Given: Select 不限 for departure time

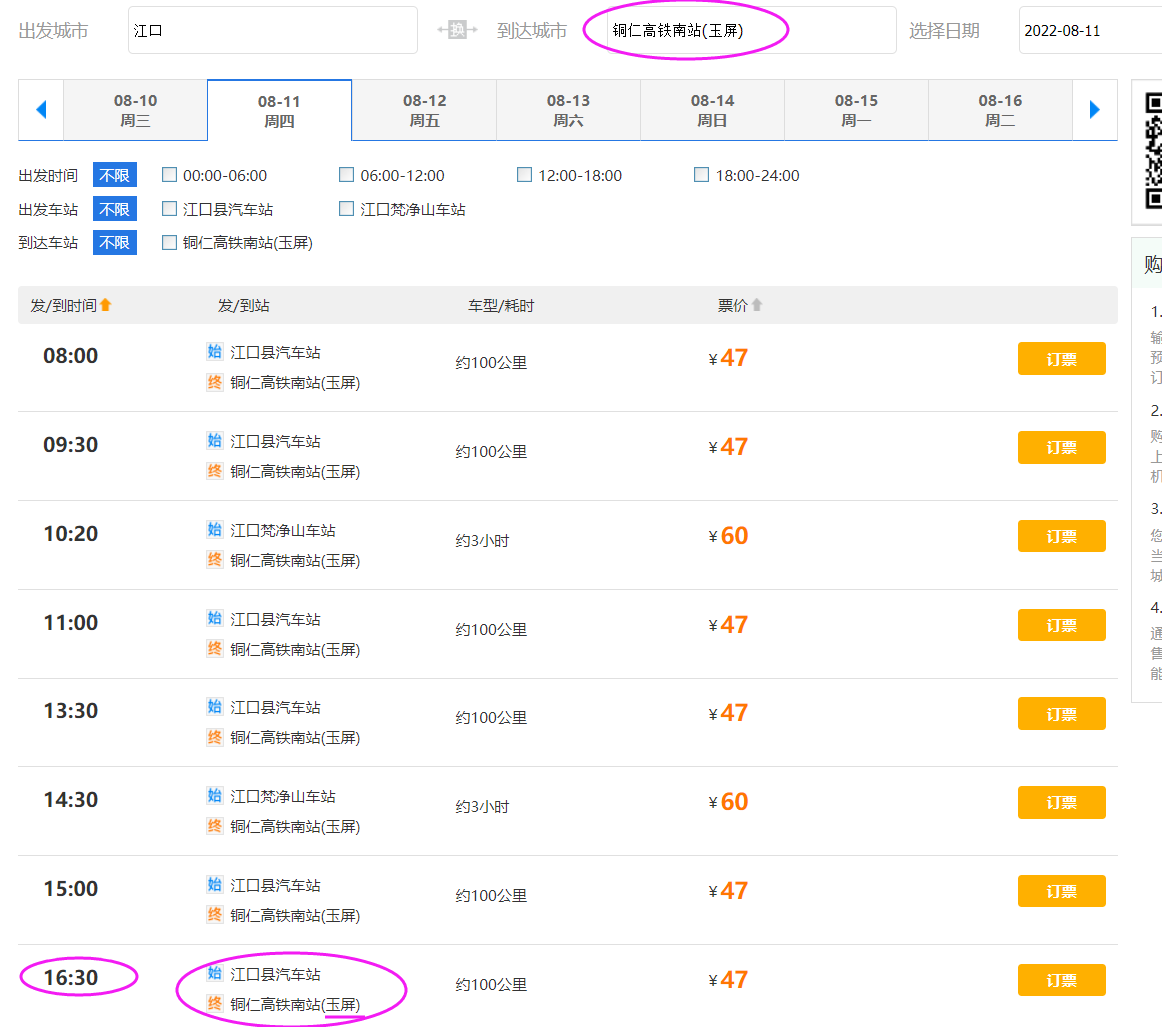Looking at the screenshot, I should click(x=115, y=175).
